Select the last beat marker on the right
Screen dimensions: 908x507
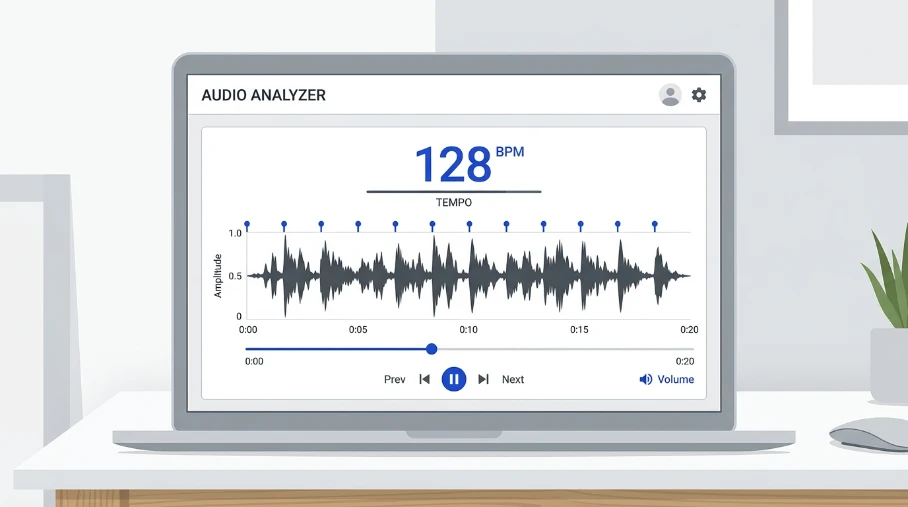(x=655, y=226)
